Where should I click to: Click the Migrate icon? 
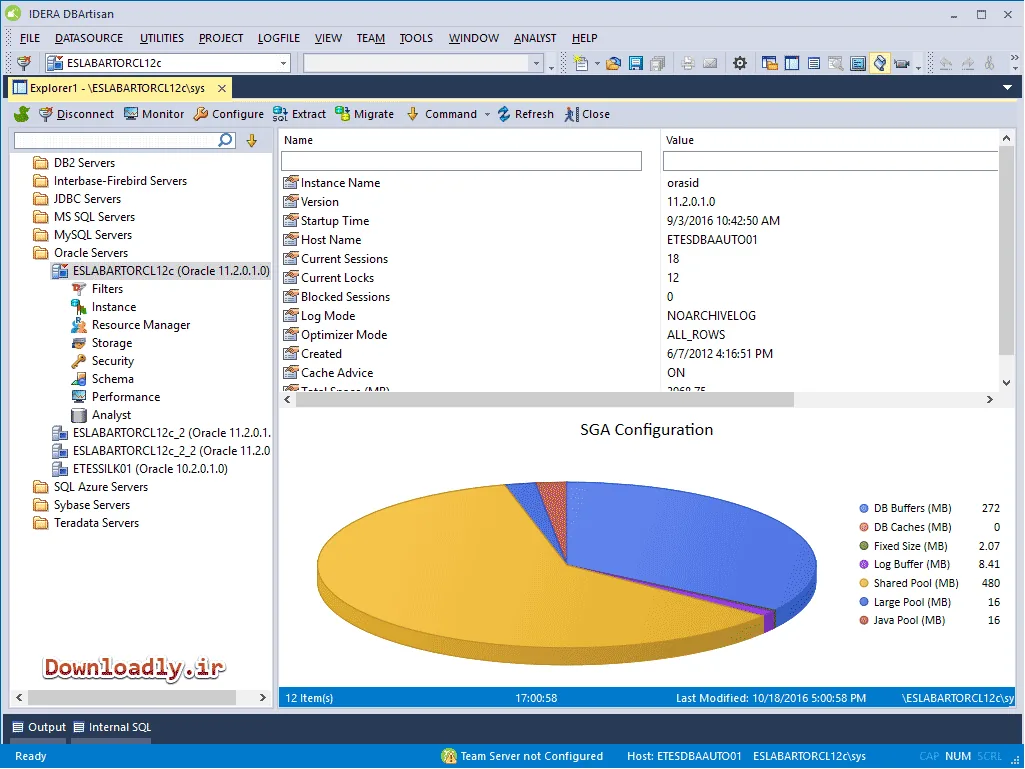[343, 114]
